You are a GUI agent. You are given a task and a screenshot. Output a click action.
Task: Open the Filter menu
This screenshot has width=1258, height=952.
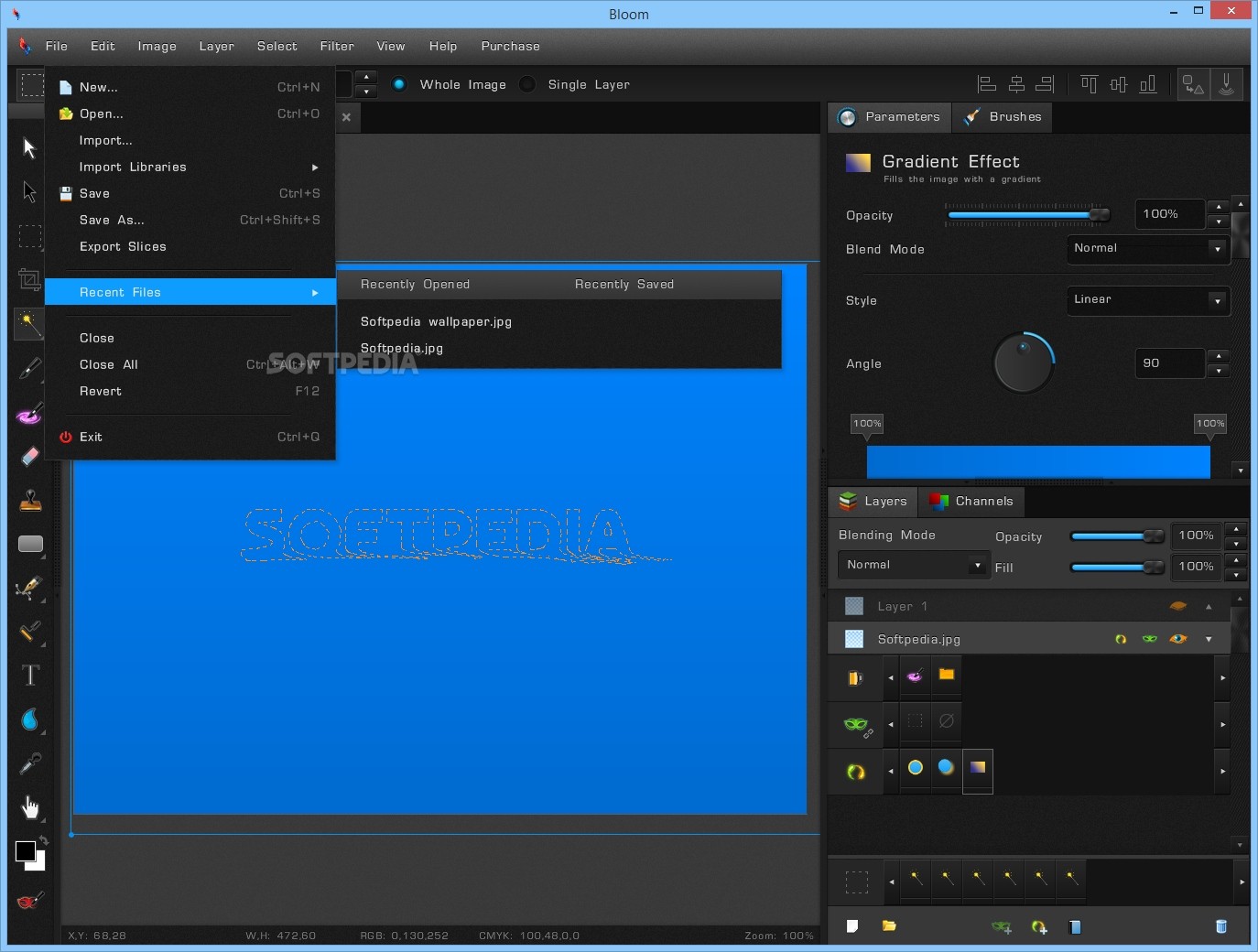pos(337,46)
